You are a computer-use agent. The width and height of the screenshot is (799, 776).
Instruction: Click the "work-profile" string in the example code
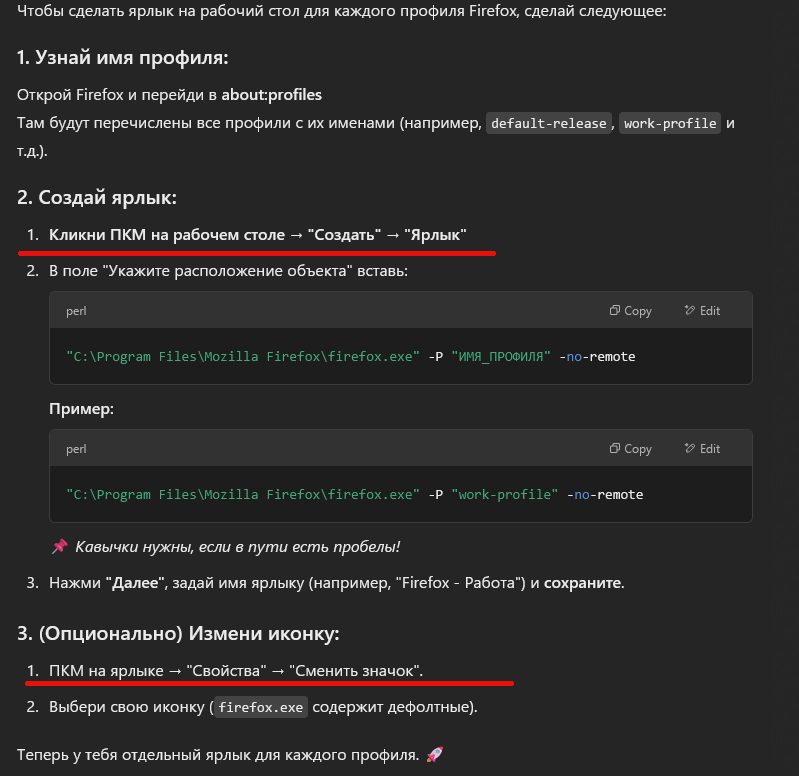click(x=504, y=495)
